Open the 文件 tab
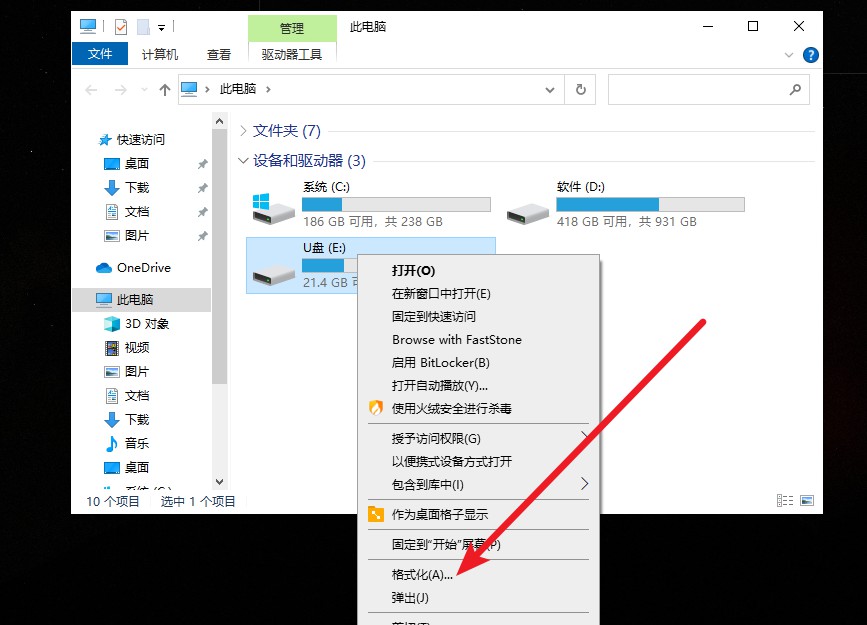Screen dimensions: 867x625 [100, 54]
